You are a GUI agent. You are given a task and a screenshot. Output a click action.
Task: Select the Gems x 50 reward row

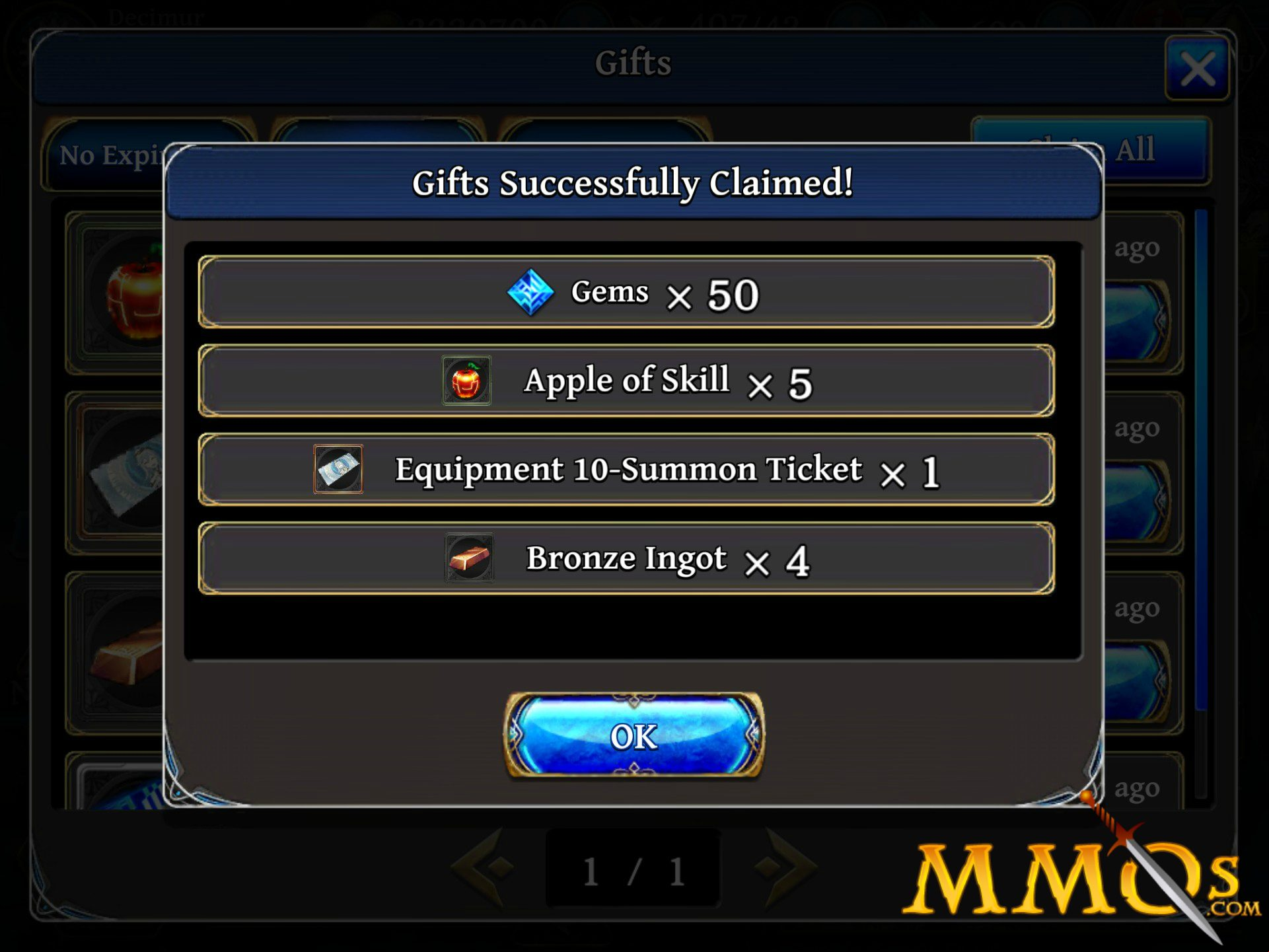(626, 292)
